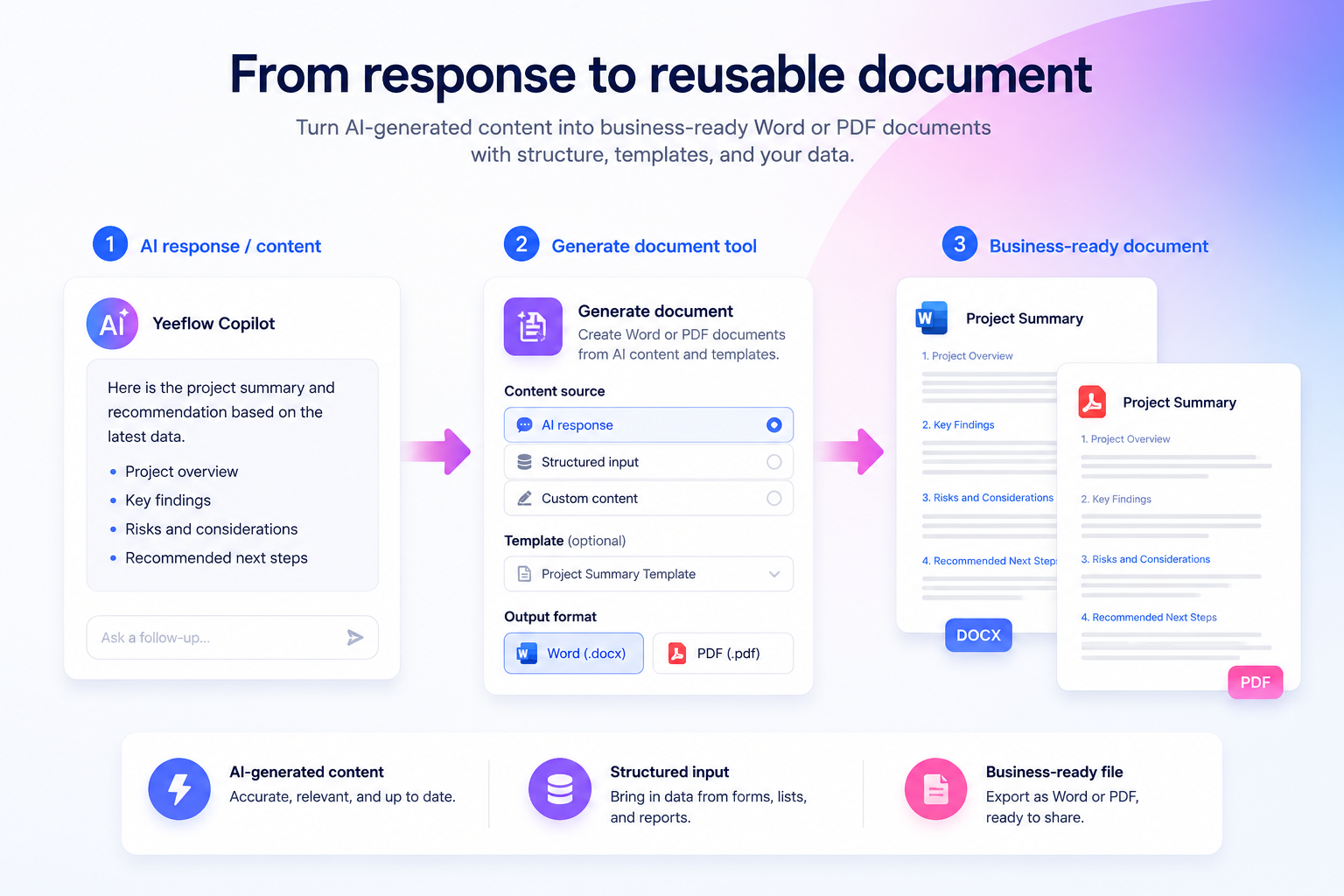The image size is (1344, 896).
Task: Click the "AI response / content" step heading
Action: click(x=231, y=247)
